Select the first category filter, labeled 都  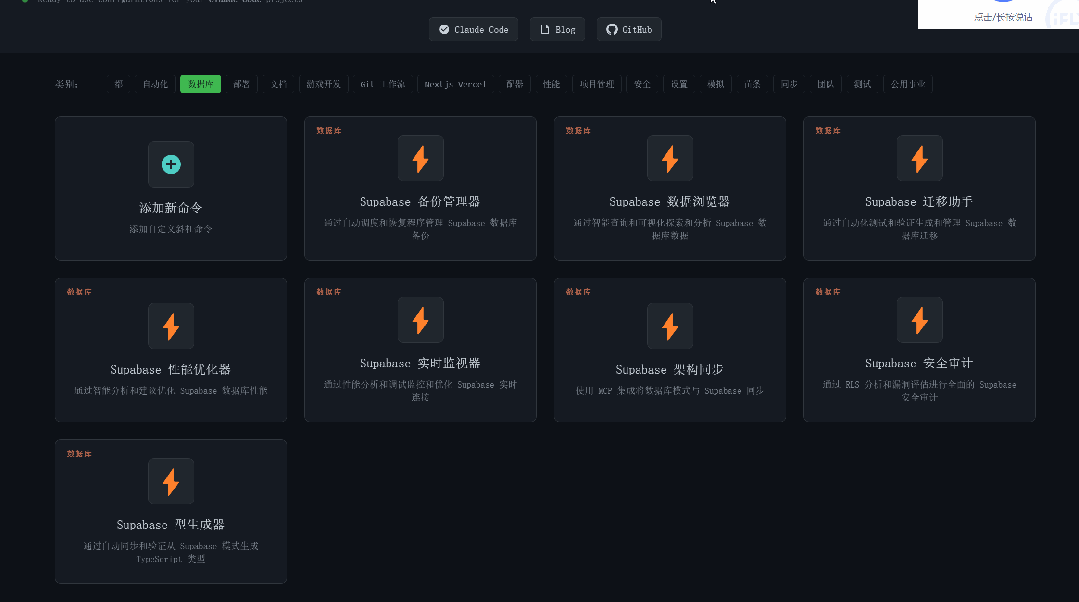118,84
